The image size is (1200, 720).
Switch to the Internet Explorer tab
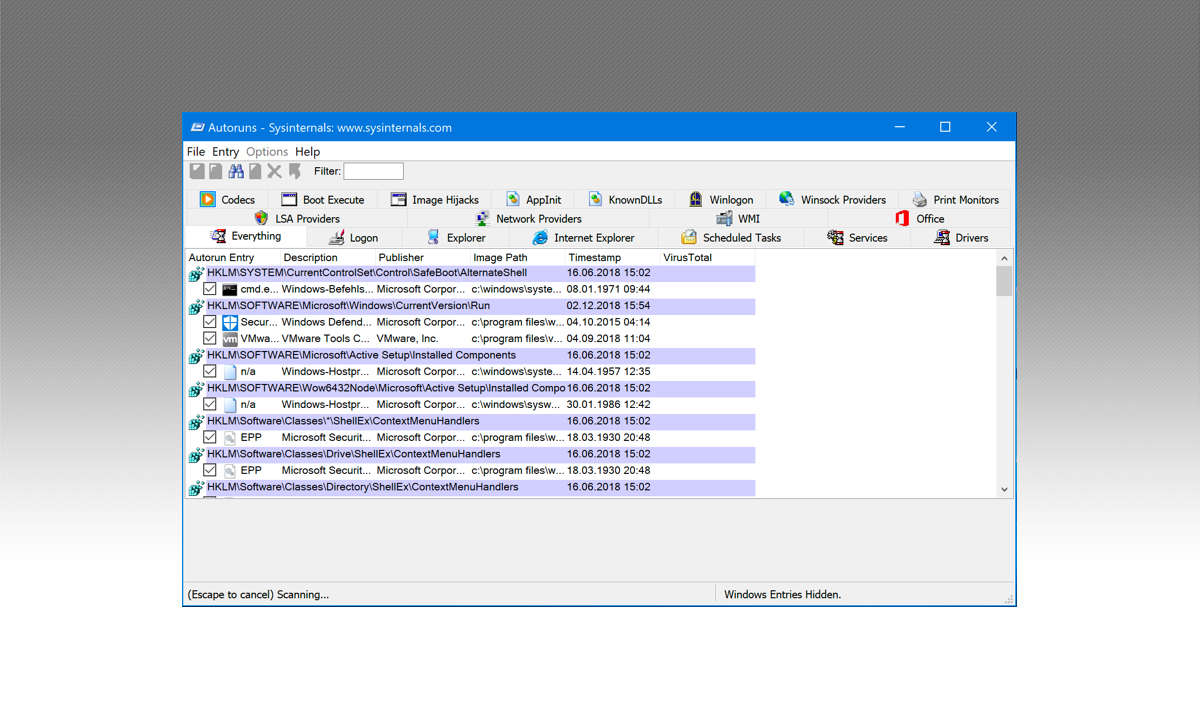[583, 238]
